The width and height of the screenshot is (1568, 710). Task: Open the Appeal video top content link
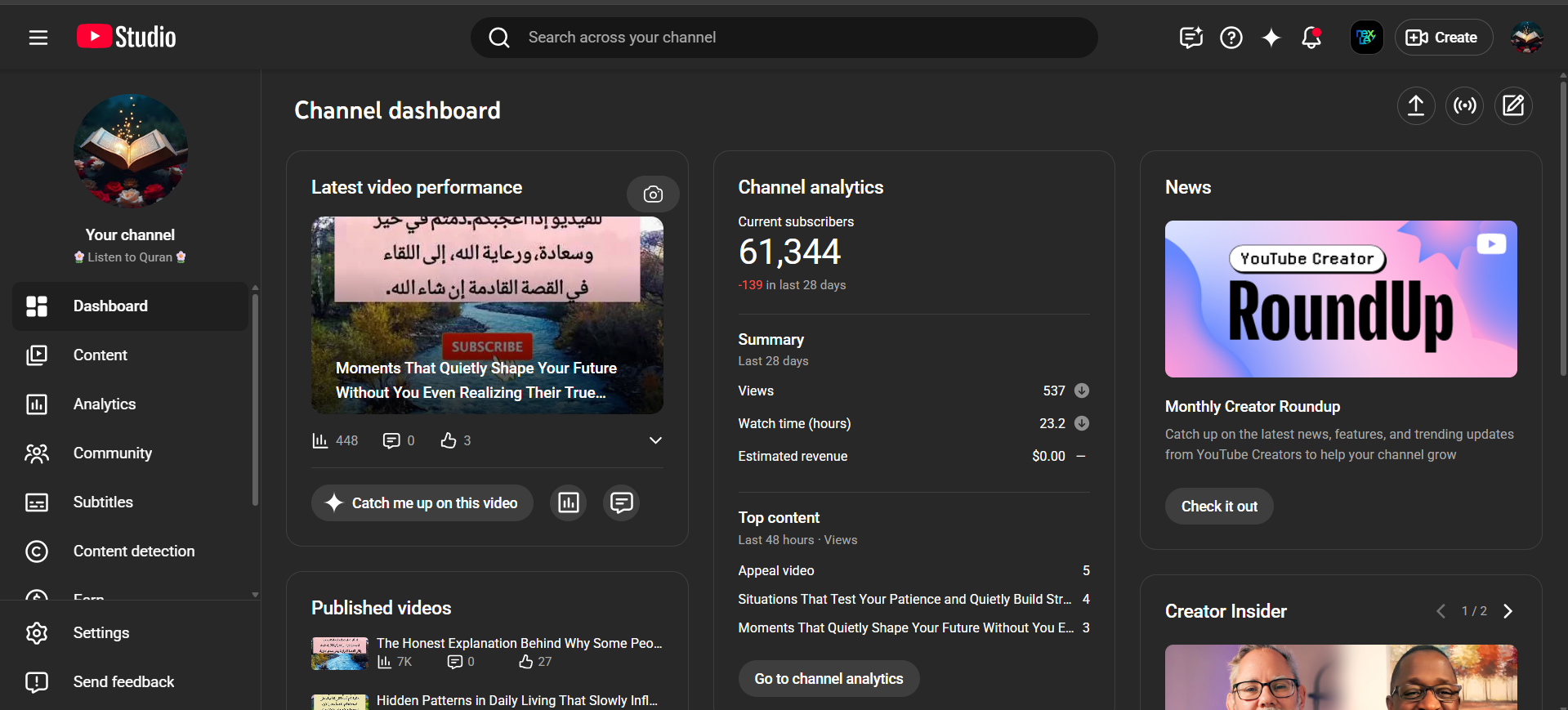pos(776,570)
